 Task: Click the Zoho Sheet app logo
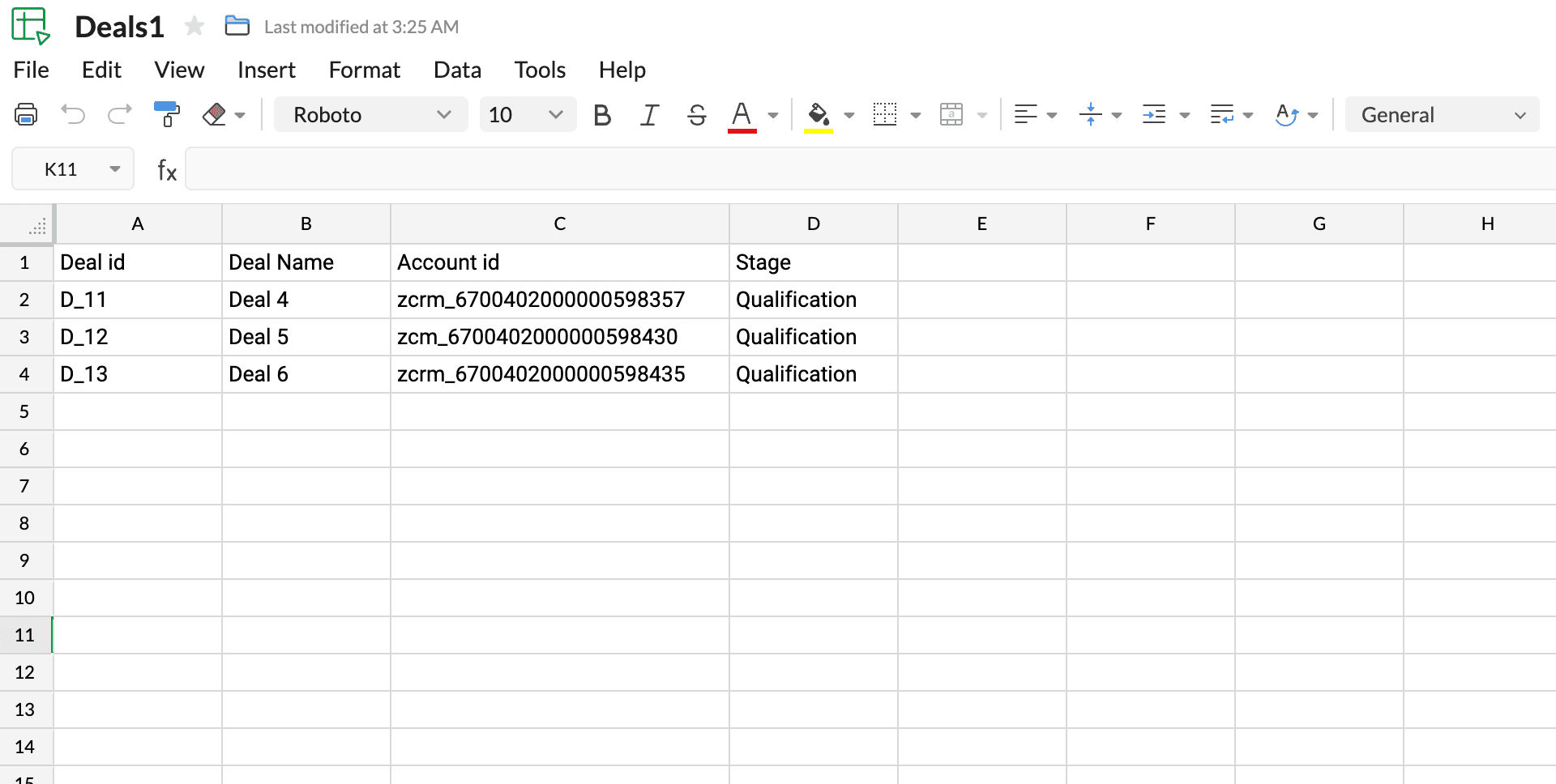point(31,26)
